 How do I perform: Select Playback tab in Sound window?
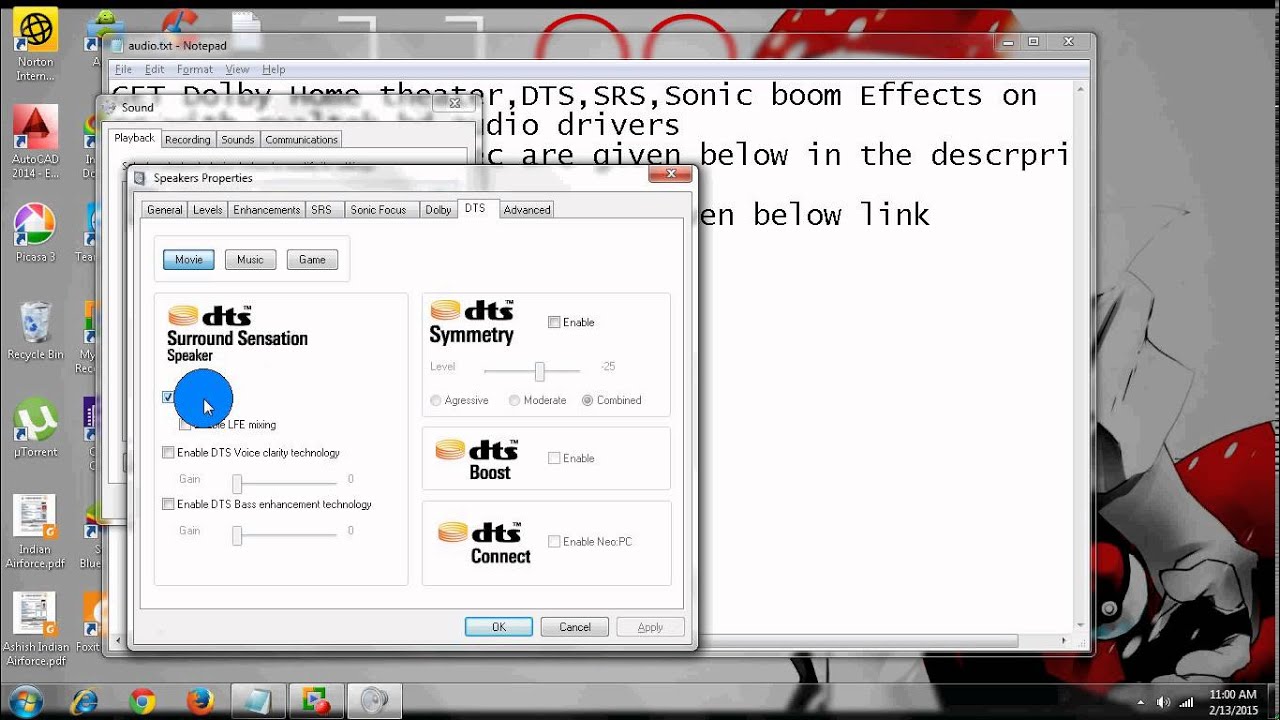click(x=134, y=138)
